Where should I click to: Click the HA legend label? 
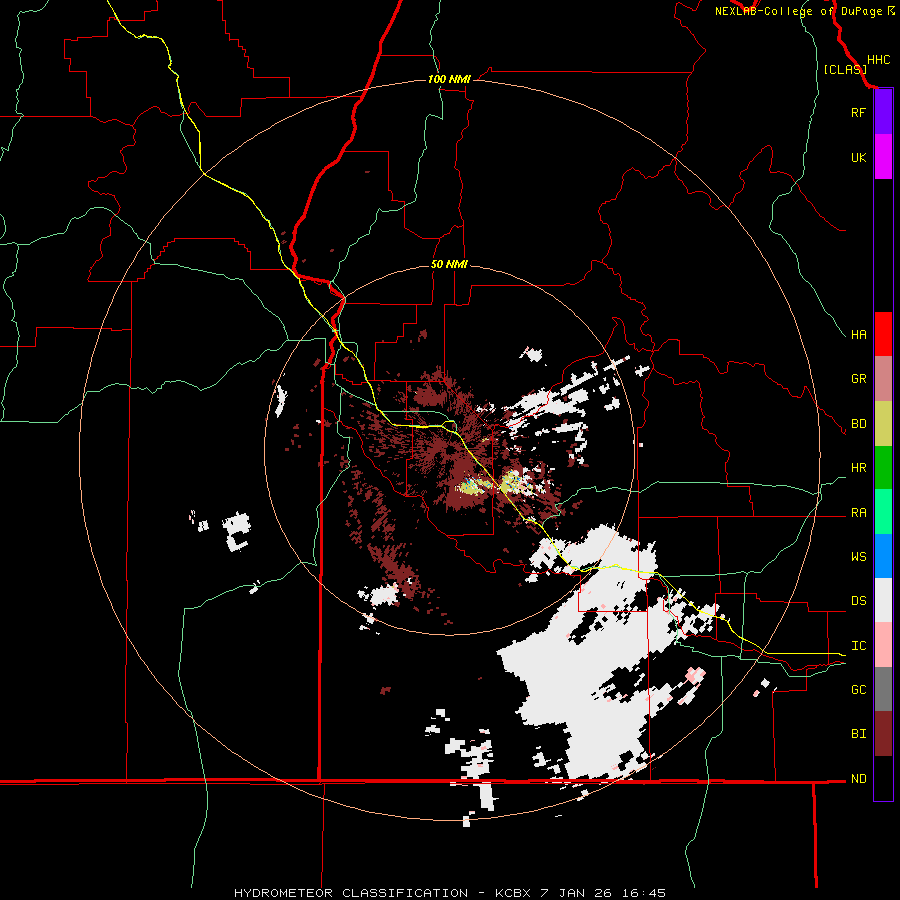tap(858, 334)
